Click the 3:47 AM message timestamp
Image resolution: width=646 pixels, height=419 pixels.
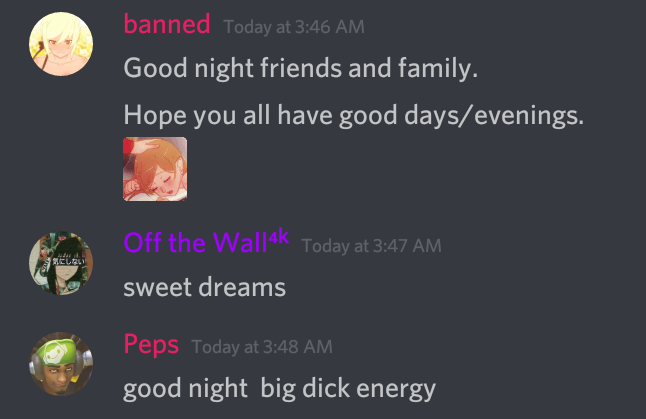click(x=372, y=246)
